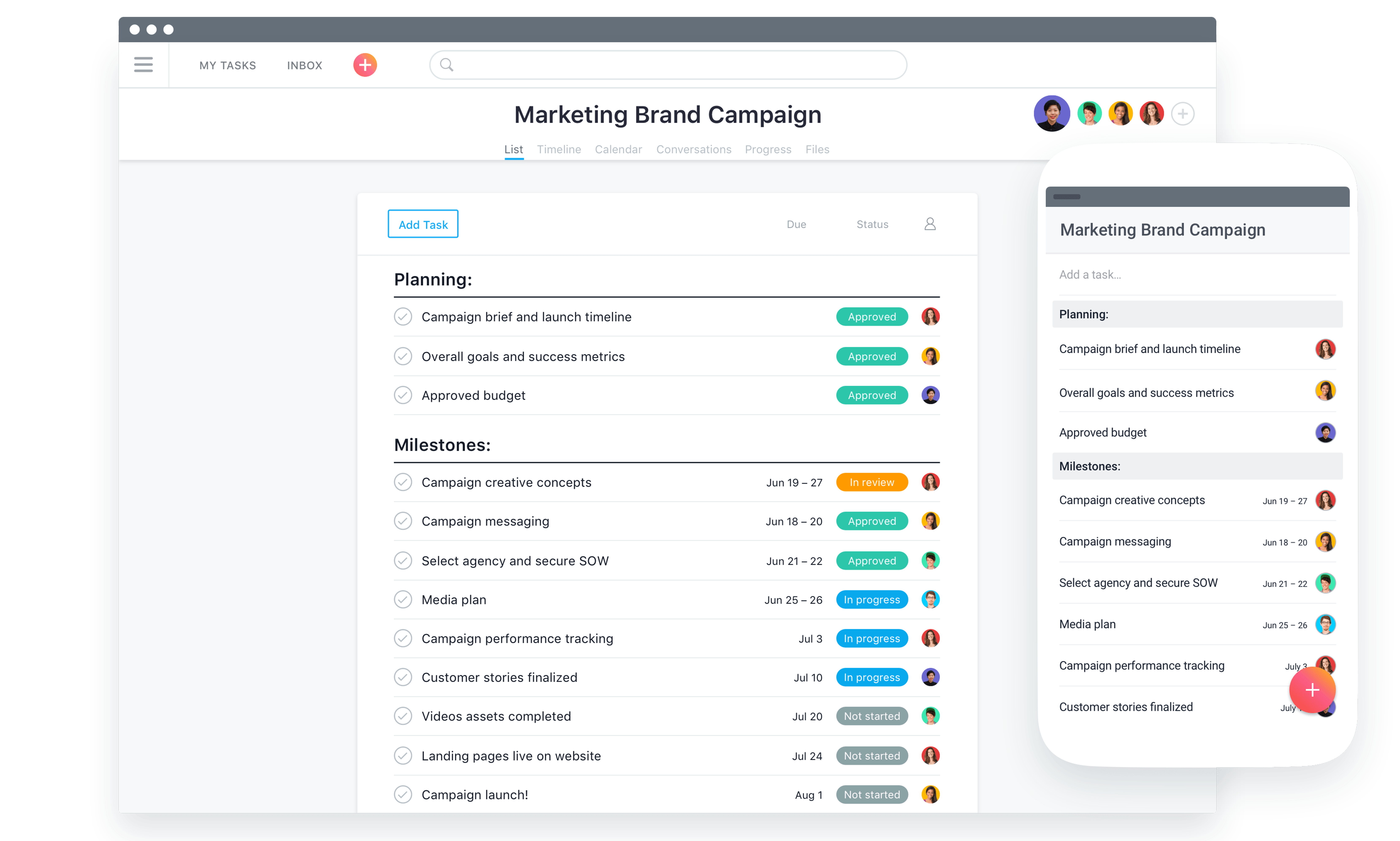
Task: Tap the phone avatar beside Media plan
Action: coord(1325,624)
